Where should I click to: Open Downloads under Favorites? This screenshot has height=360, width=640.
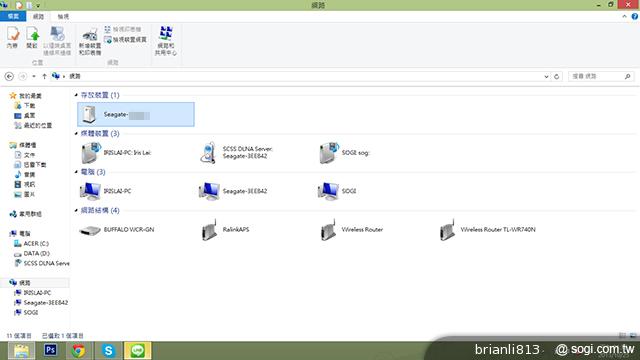tap(24, 105)
